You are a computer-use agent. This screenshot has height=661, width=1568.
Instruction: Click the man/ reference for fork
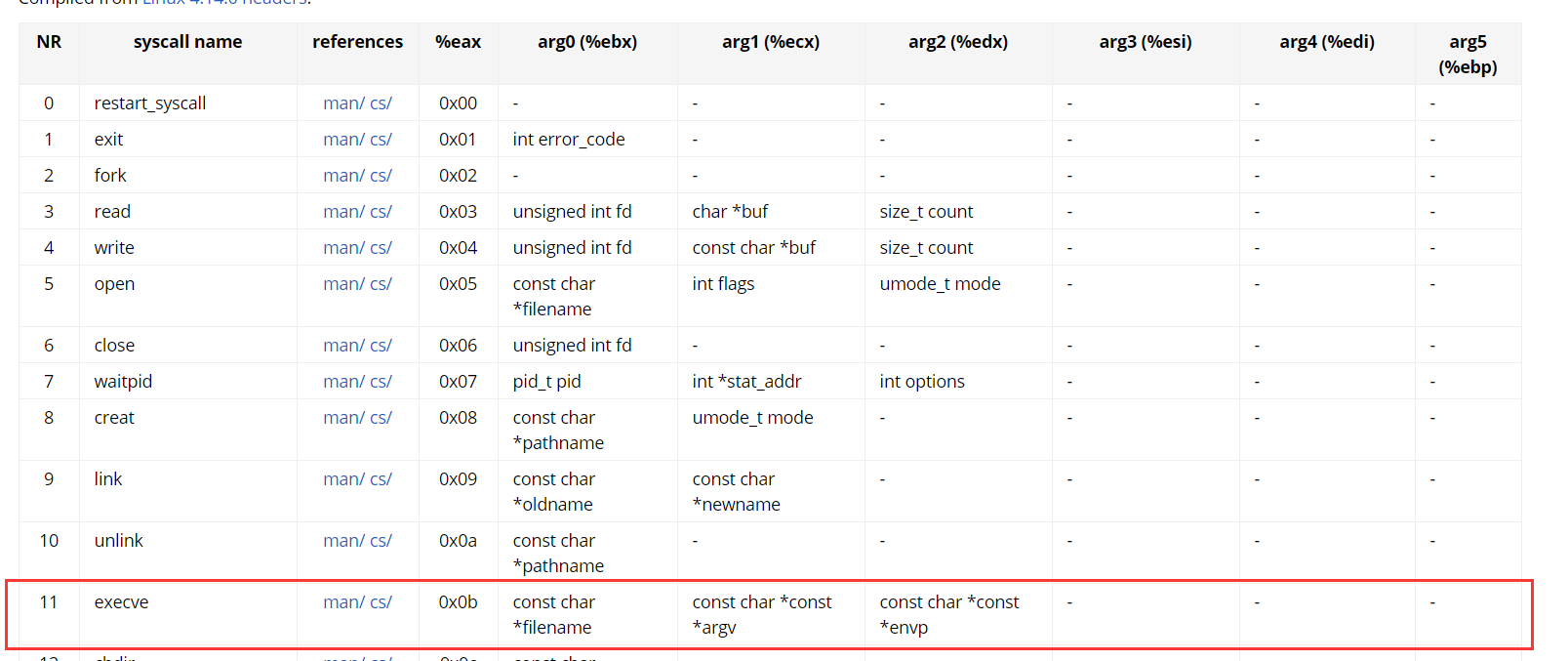click(343, 176)
